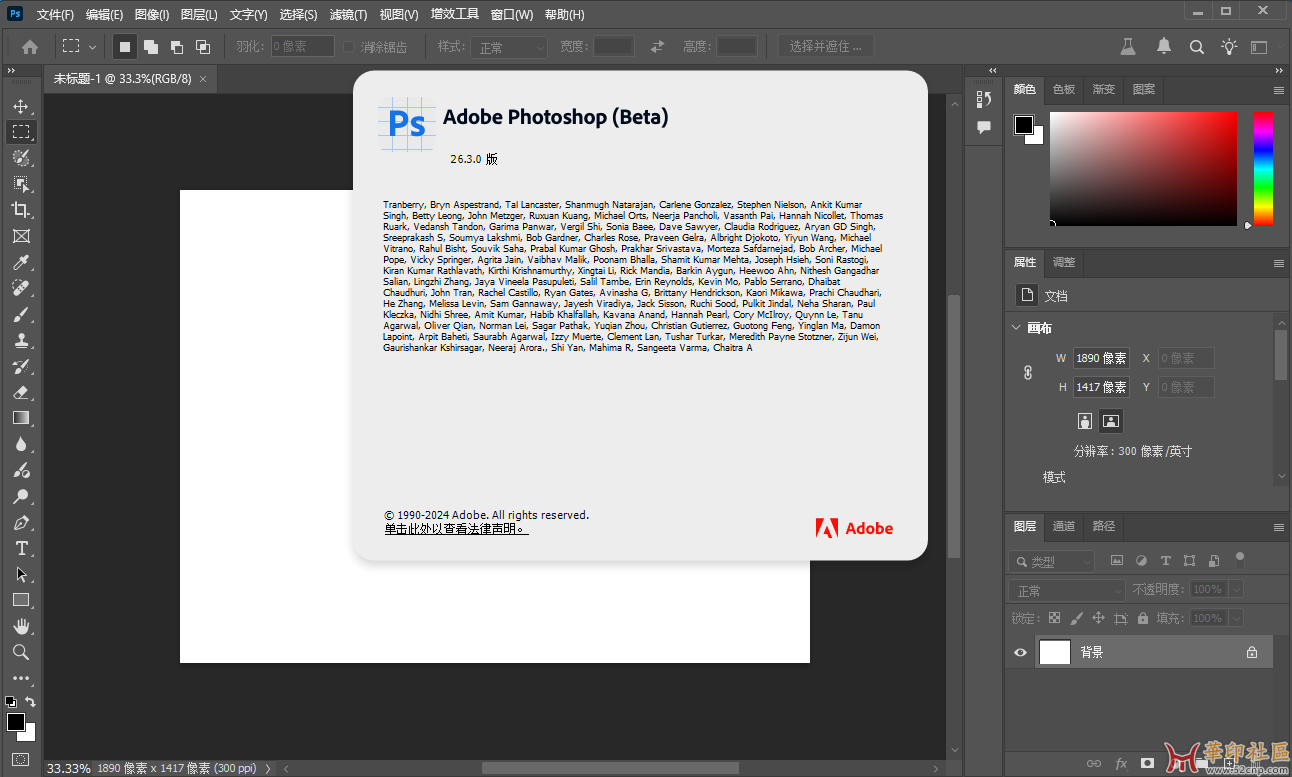Select the Brush tool
Screen dimensions: 1292x777
[21, 314]
